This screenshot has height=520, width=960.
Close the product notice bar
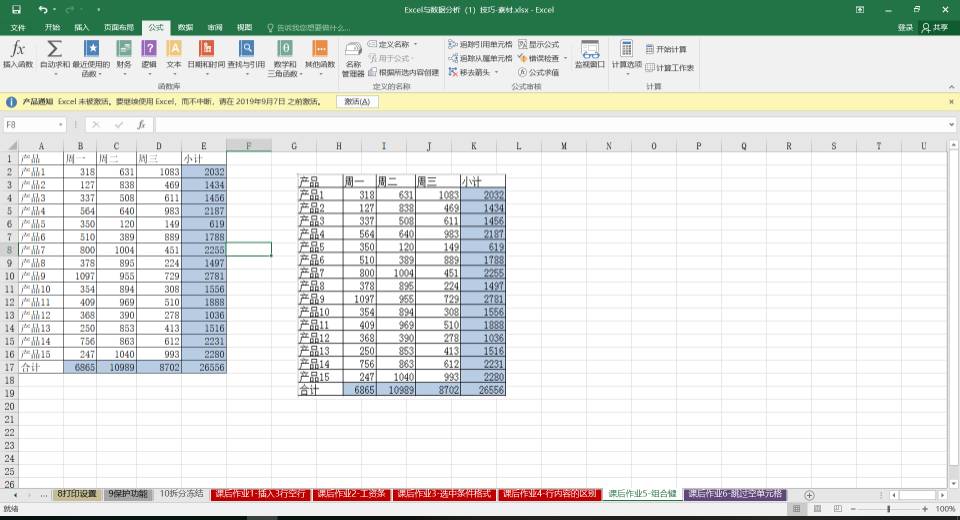tap(951, 102)
